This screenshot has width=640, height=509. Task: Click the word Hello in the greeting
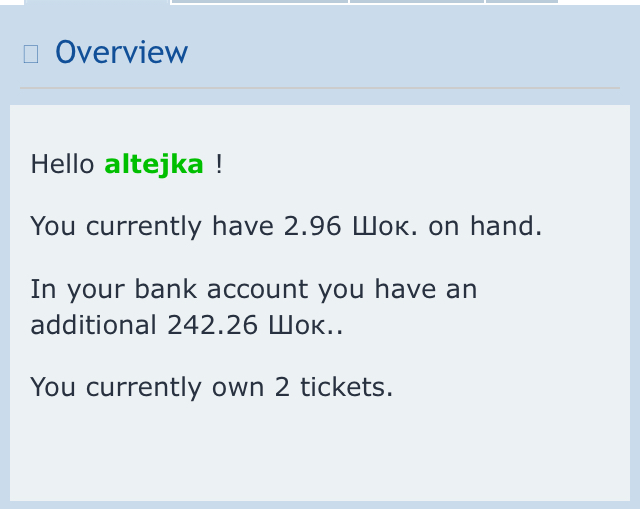[64, 164]
